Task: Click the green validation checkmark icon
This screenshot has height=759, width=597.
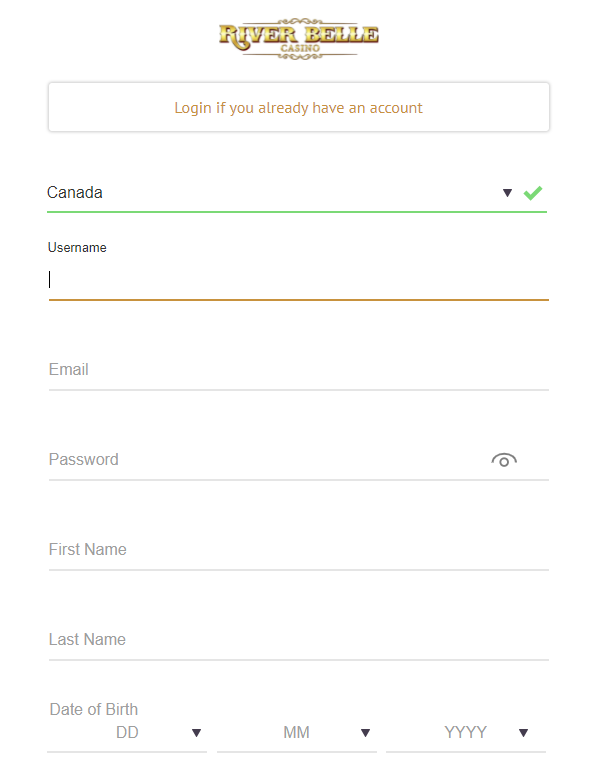Action: point(533,193)
